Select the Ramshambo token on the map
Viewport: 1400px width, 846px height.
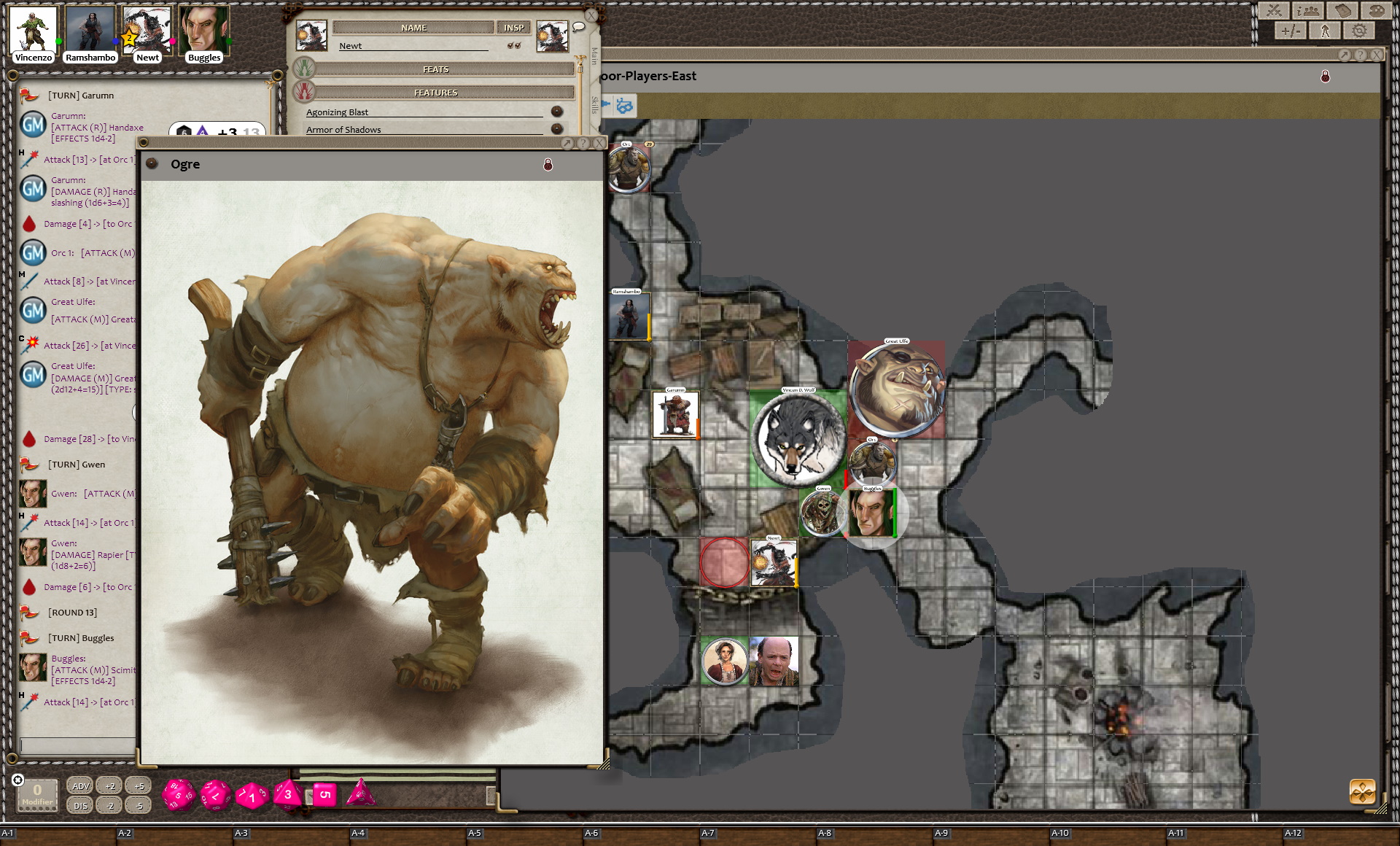[628, 316]
